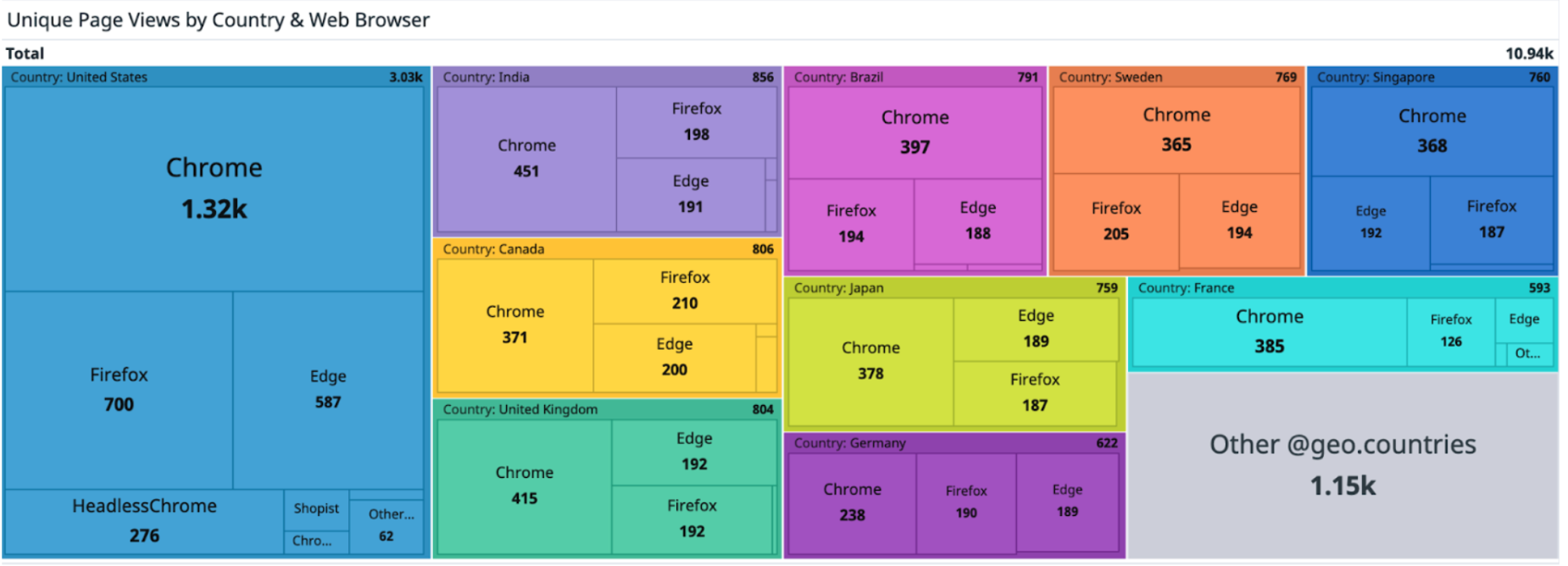Screen dimensions: 1568x566
Task: Click the Country: Japan header
Action: (954, 288)
